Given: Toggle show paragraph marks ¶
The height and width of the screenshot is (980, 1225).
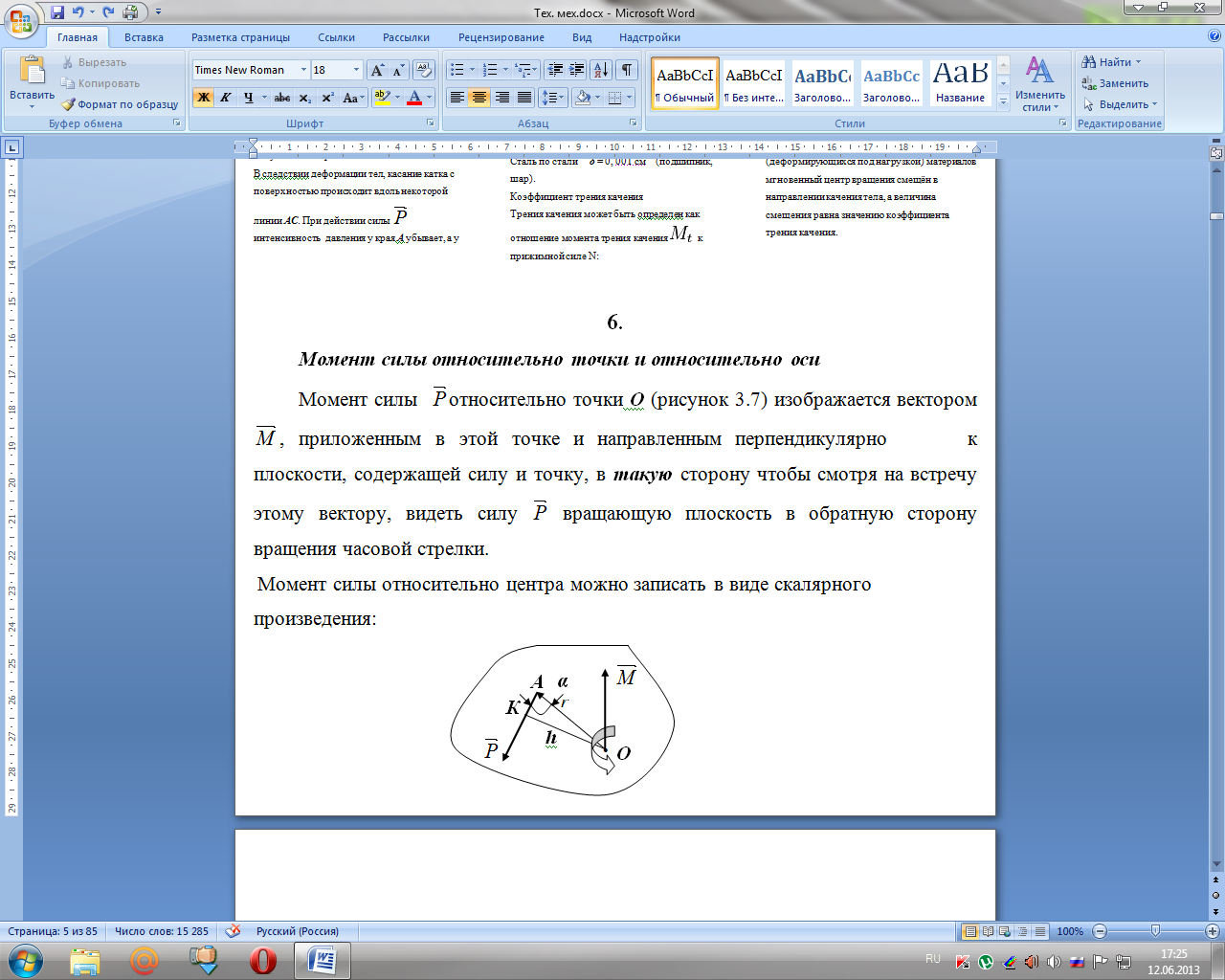Looking at the screenshot, I should pos(627,70).
